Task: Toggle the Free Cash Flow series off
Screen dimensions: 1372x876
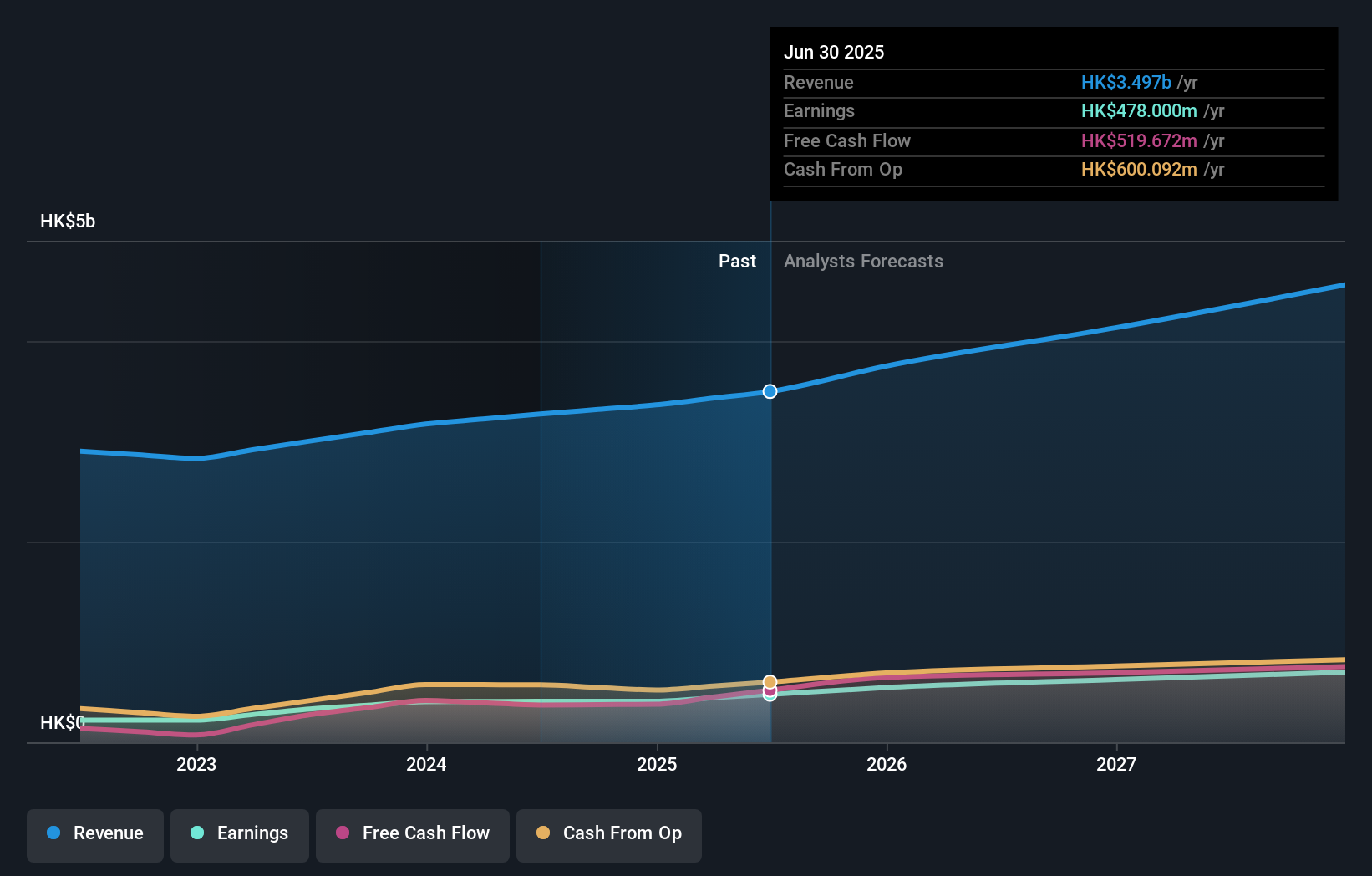Action: (x=412, y=835)
